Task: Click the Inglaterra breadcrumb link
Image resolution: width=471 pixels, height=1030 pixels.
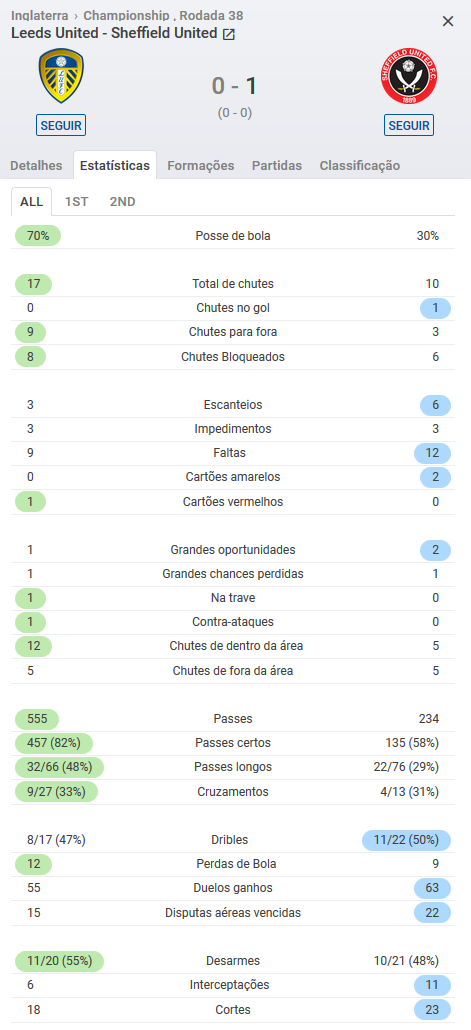Action: click(x=40, y=15)
